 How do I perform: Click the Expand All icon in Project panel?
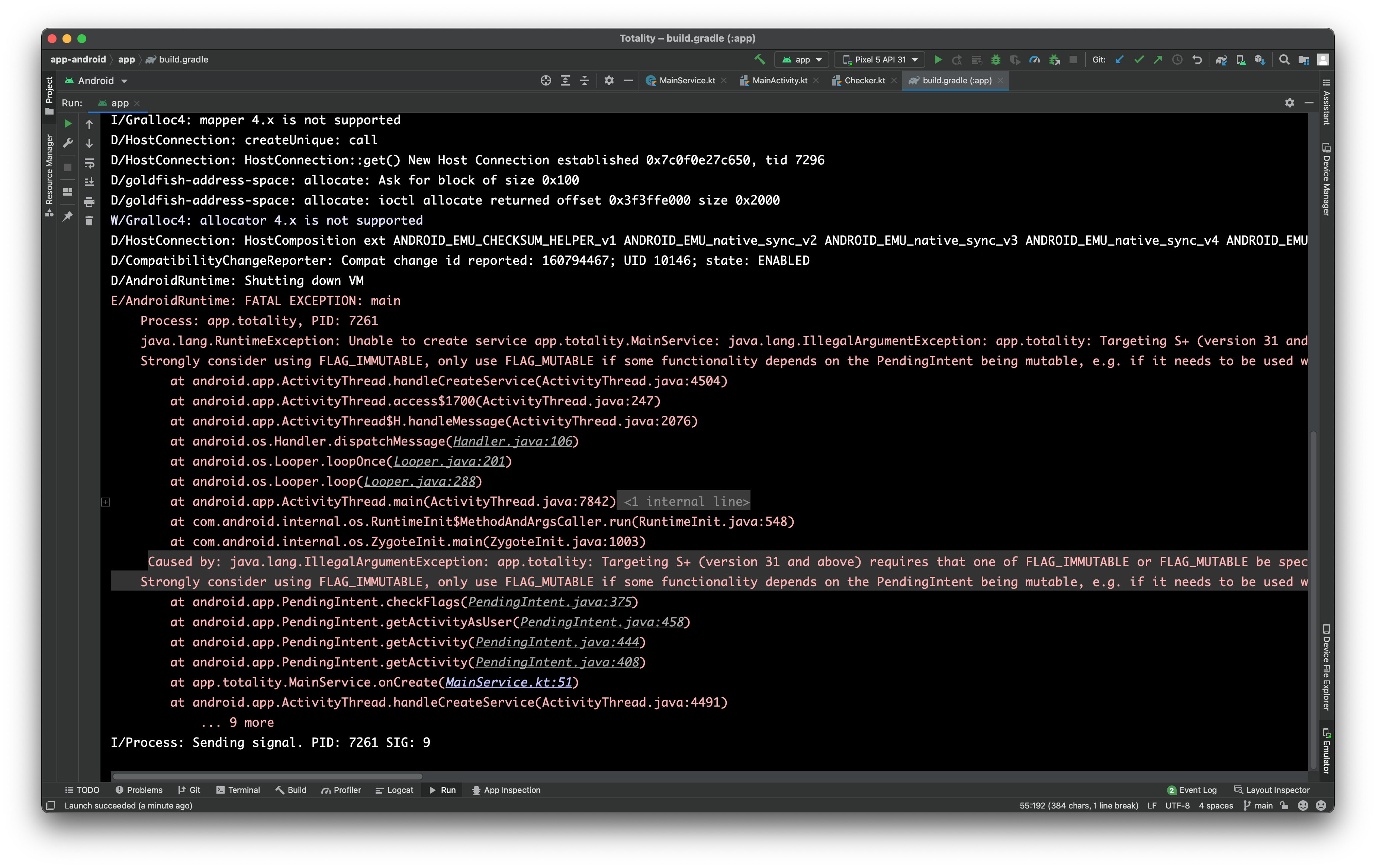tap(565, 81)
